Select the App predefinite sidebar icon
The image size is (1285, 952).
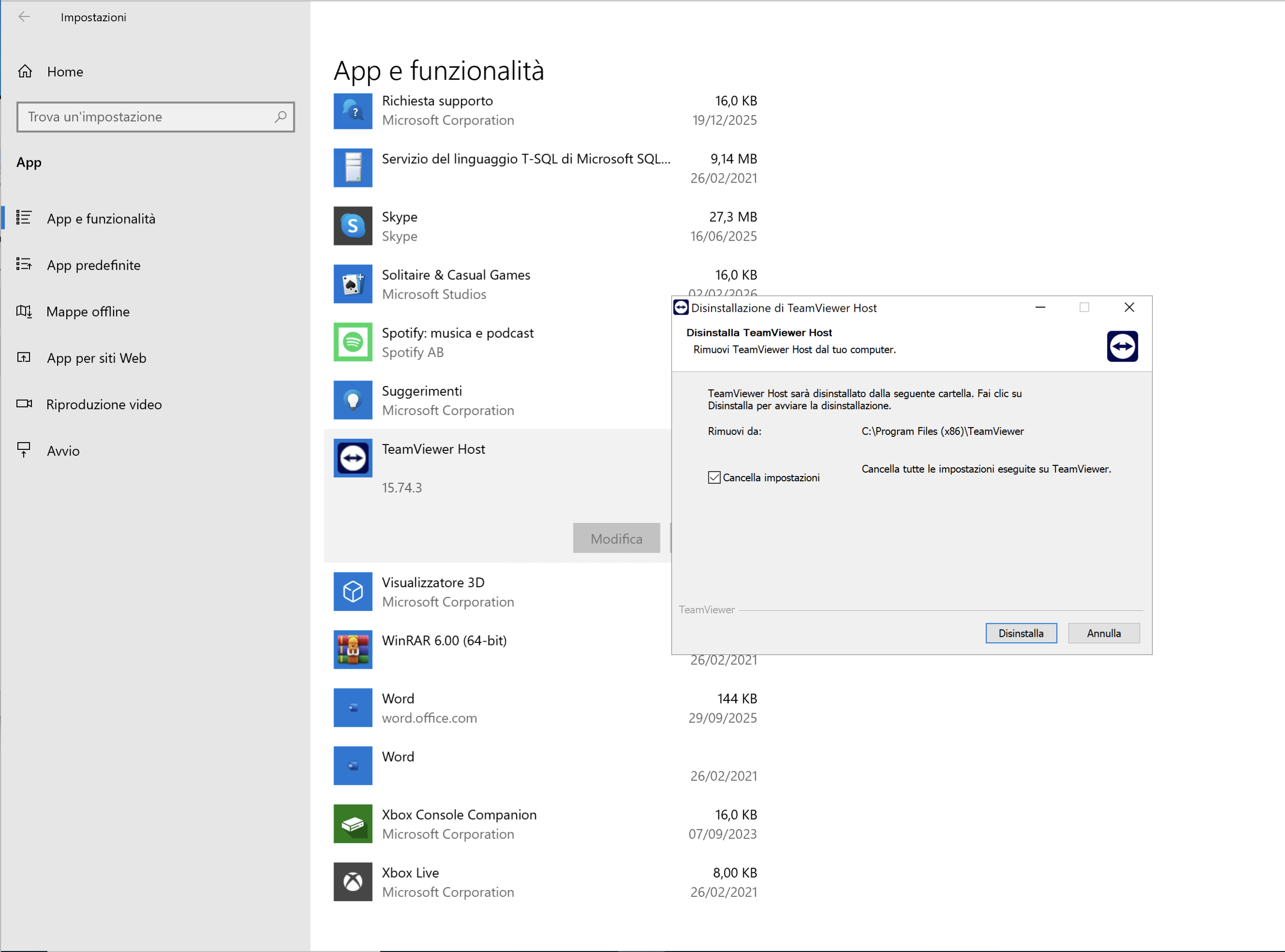point(24,264)
